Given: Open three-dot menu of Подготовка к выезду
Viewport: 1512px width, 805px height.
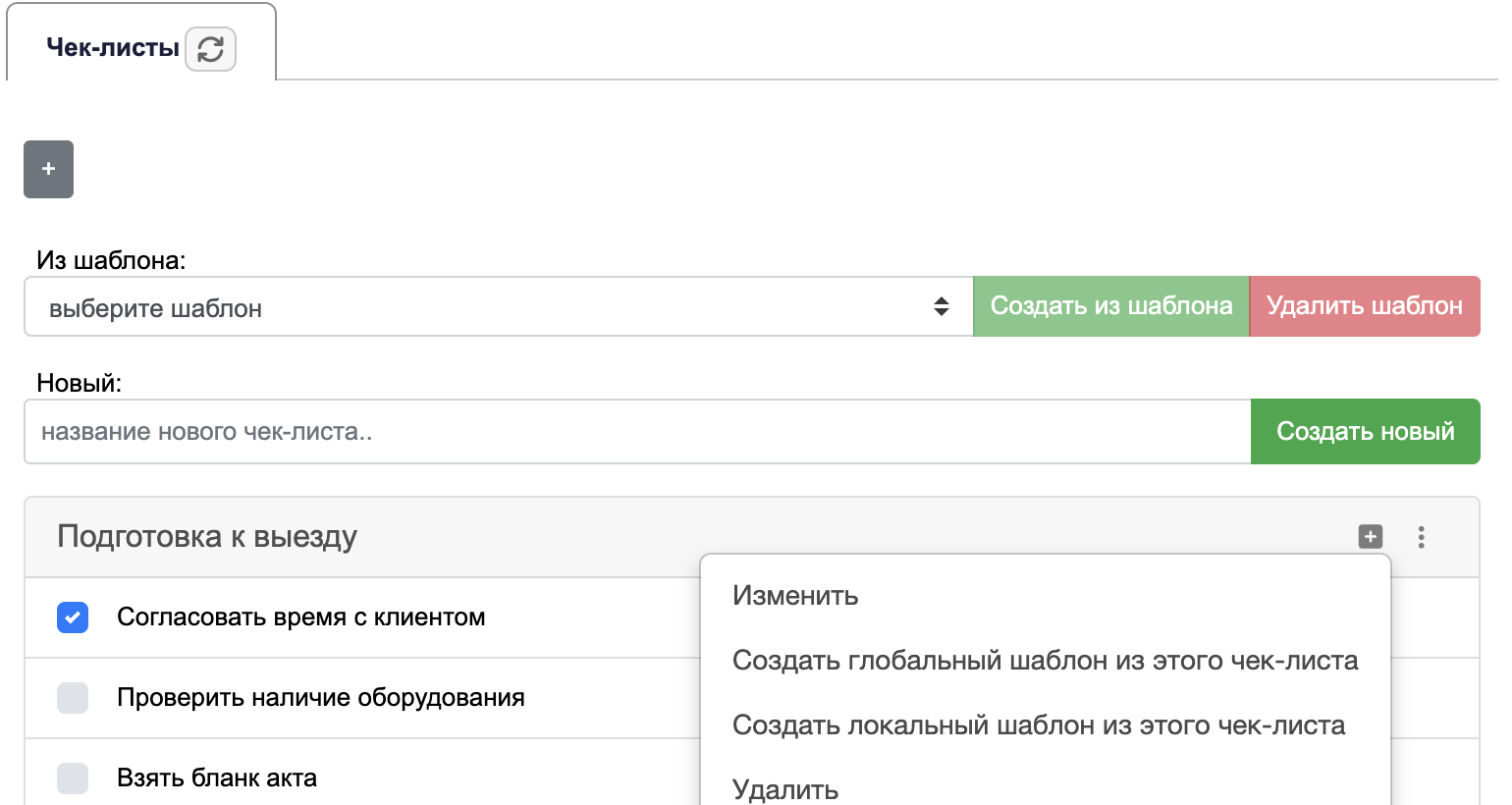Looking at the screenshot, I should point(1421,537).
